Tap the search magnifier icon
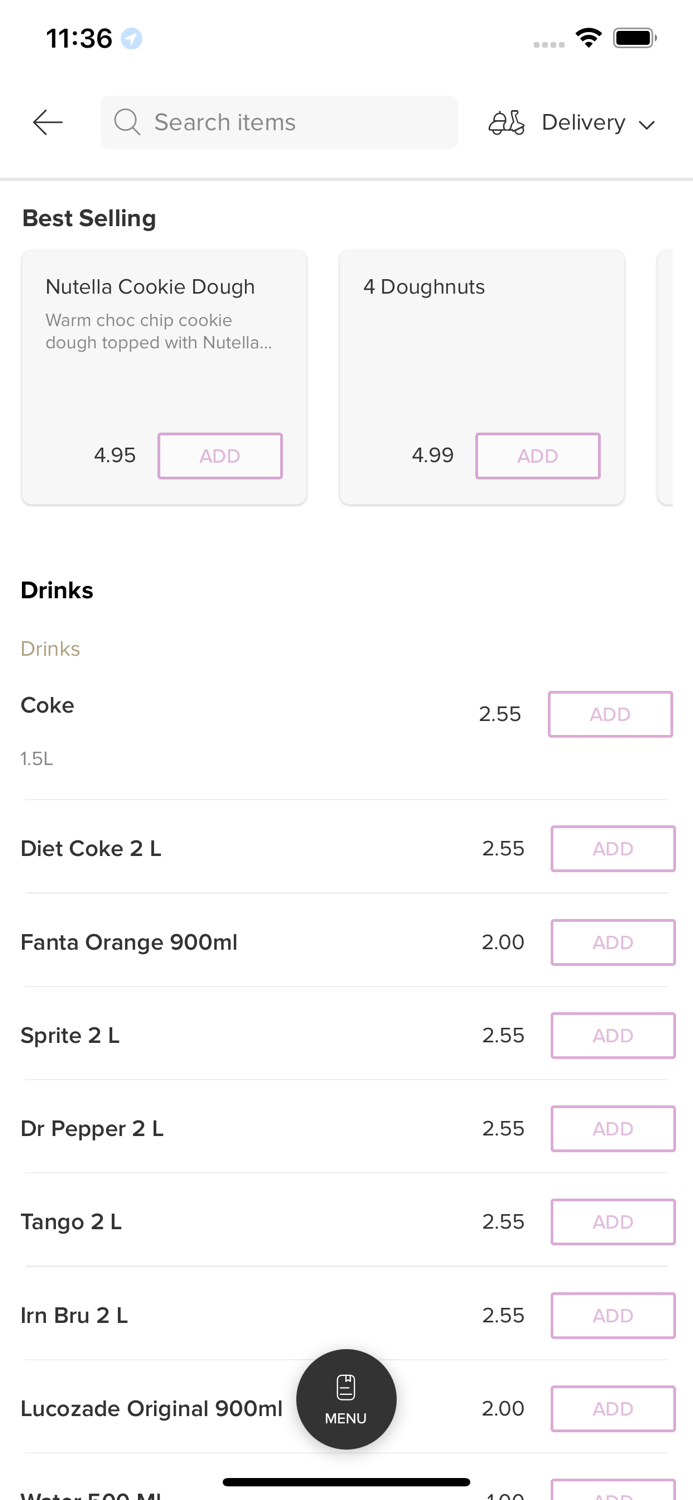 [127, 122]
